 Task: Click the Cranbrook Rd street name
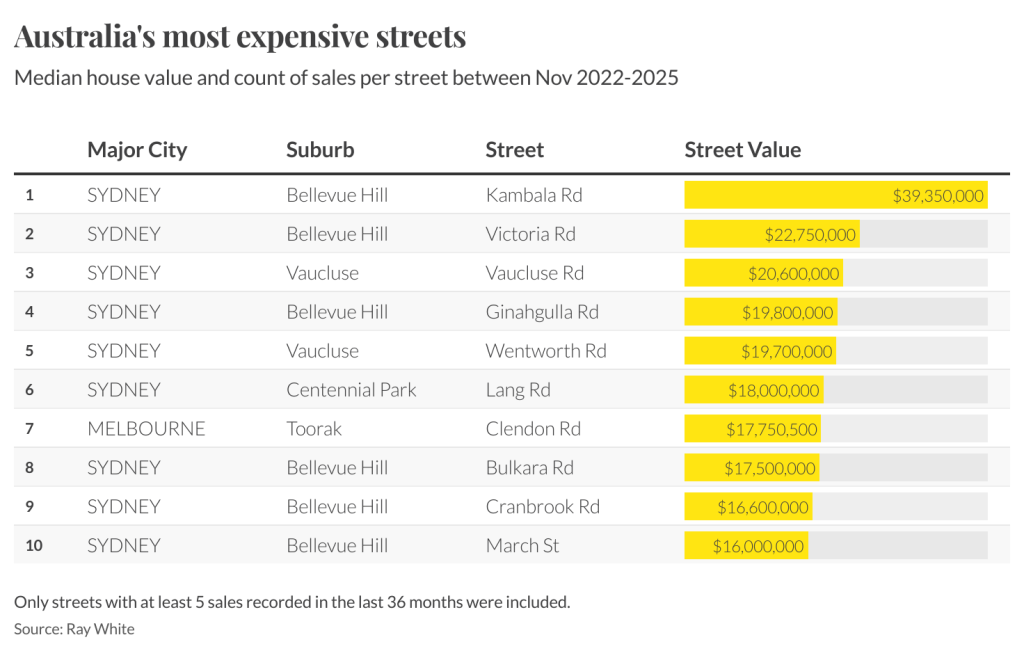[542, 507]
